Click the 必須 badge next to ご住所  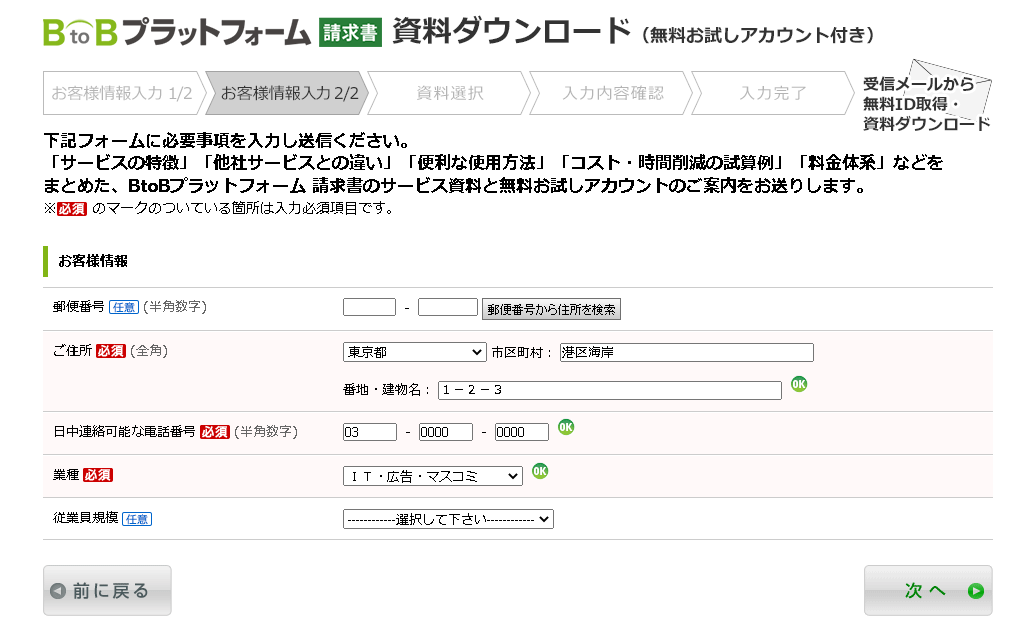[x=111, y=351]
